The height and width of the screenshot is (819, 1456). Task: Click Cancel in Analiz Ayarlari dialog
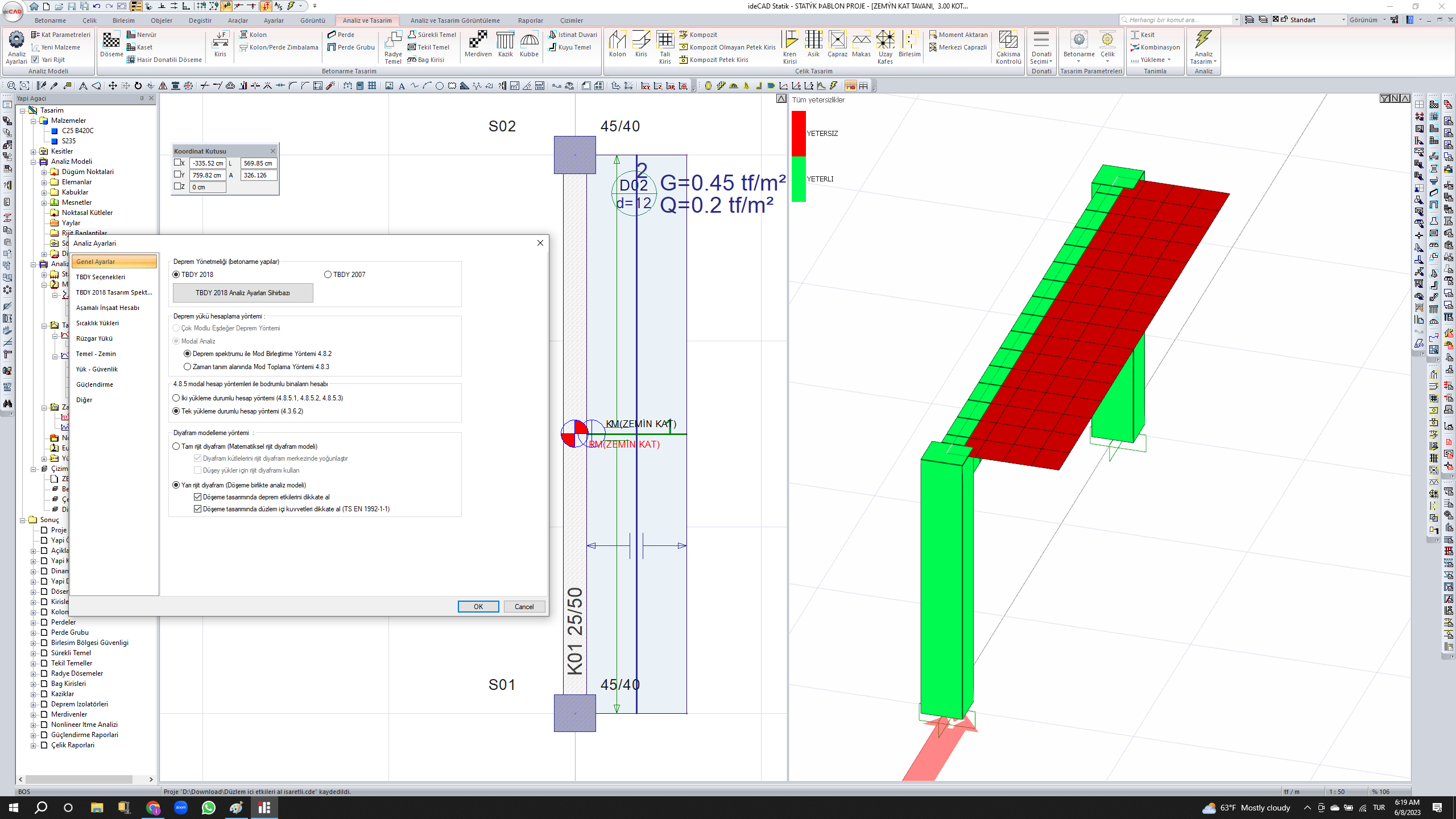(x=524, y=607)
